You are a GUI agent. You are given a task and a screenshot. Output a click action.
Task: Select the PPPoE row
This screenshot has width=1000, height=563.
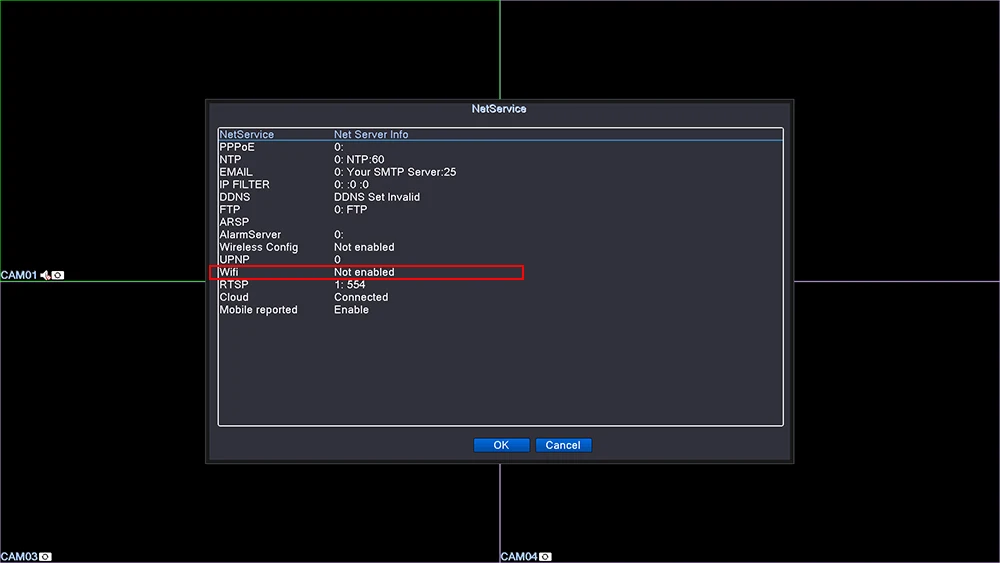pyautogui.click(x=501, y=147)
